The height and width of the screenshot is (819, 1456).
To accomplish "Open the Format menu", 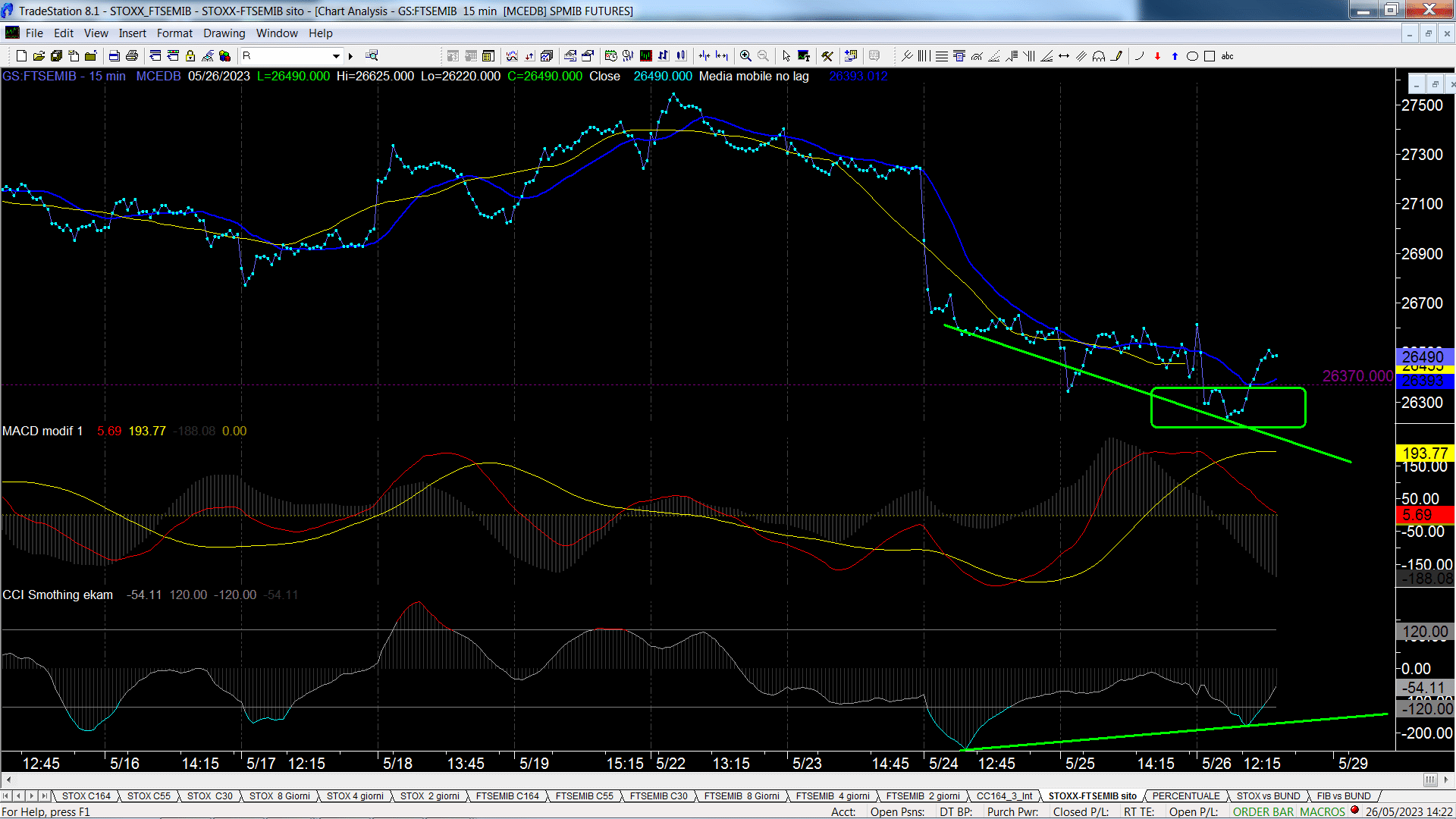I will (x=174, y=33).
